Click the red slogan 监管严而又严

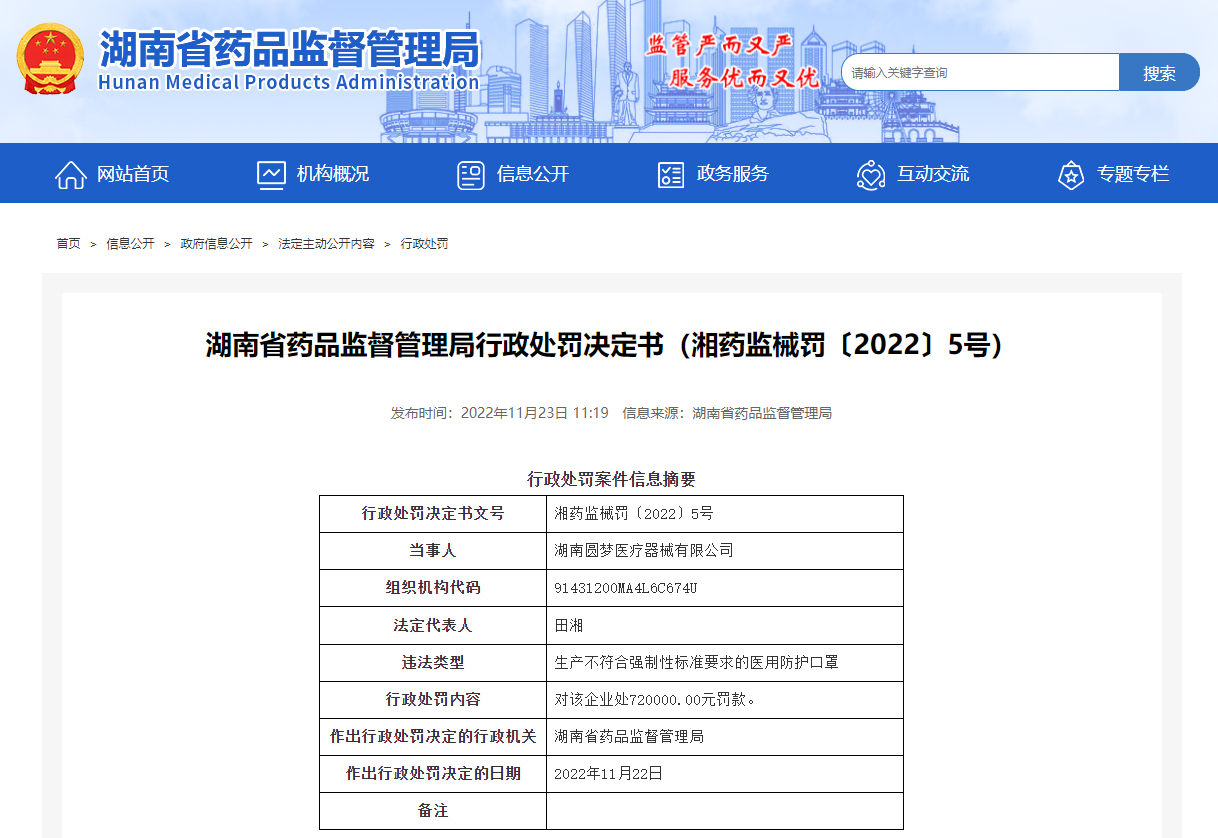(x=719, y=45)
